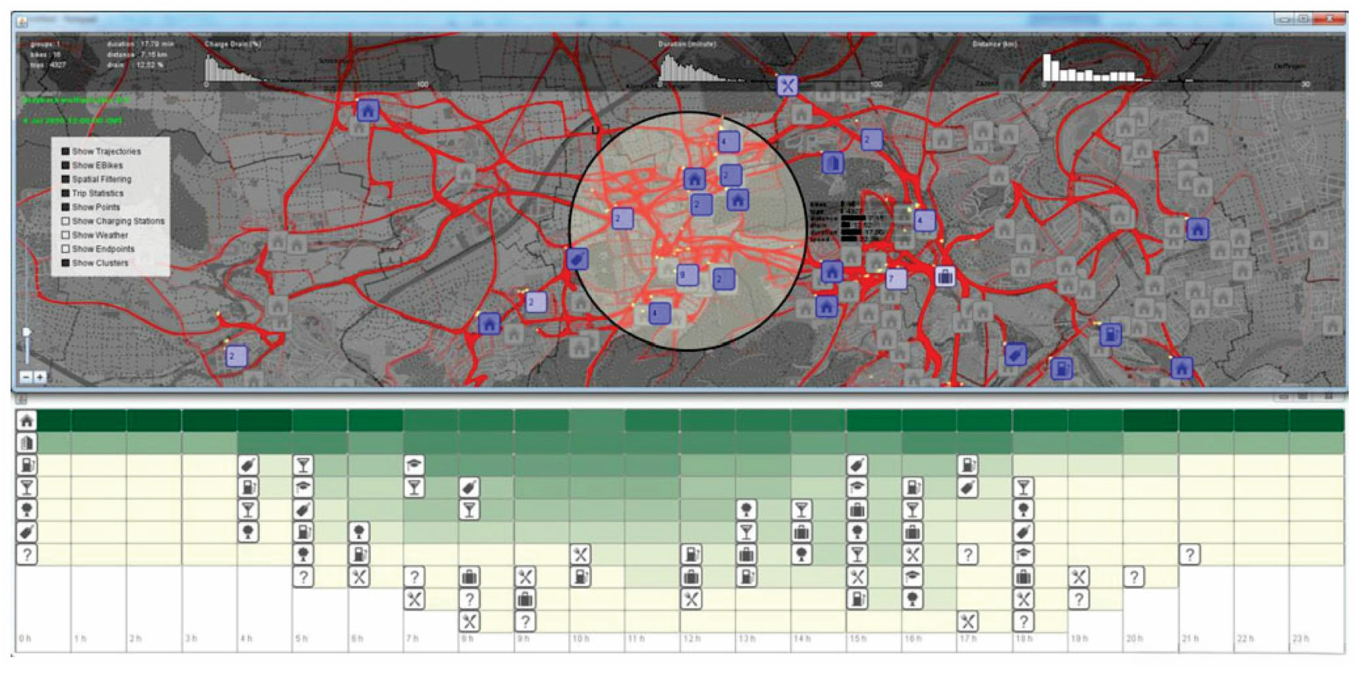Select the tools icon in the 12 h column
The height and width of the screenshot is (674, 1358).
[691, 598]
